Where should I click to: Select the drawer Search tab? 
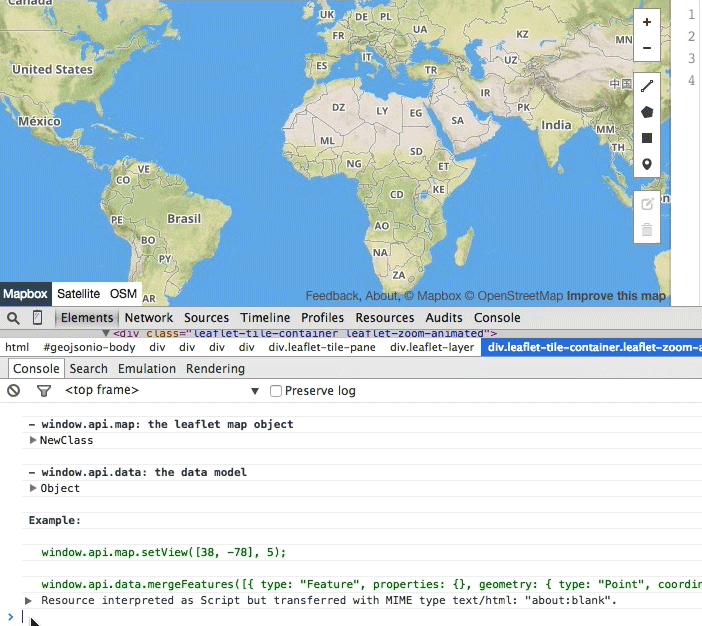[88, 369]
